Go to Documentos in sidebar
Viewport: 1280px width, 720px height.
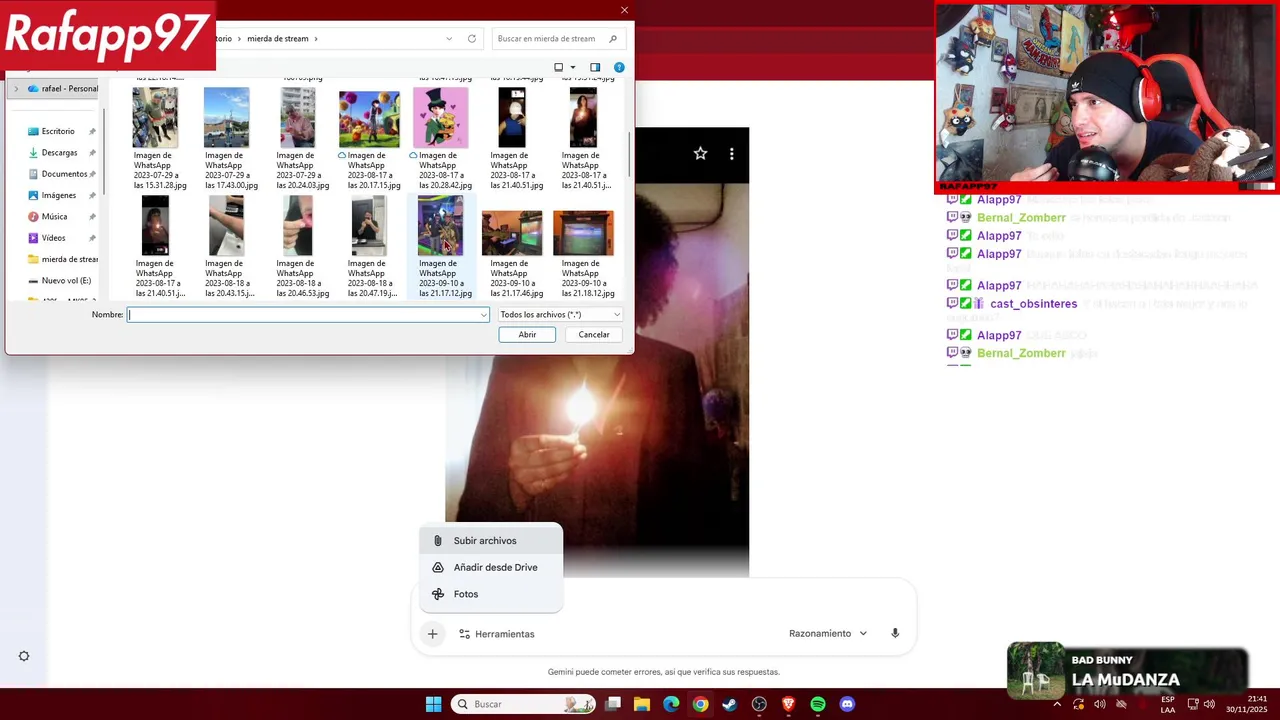coord(64,174)
